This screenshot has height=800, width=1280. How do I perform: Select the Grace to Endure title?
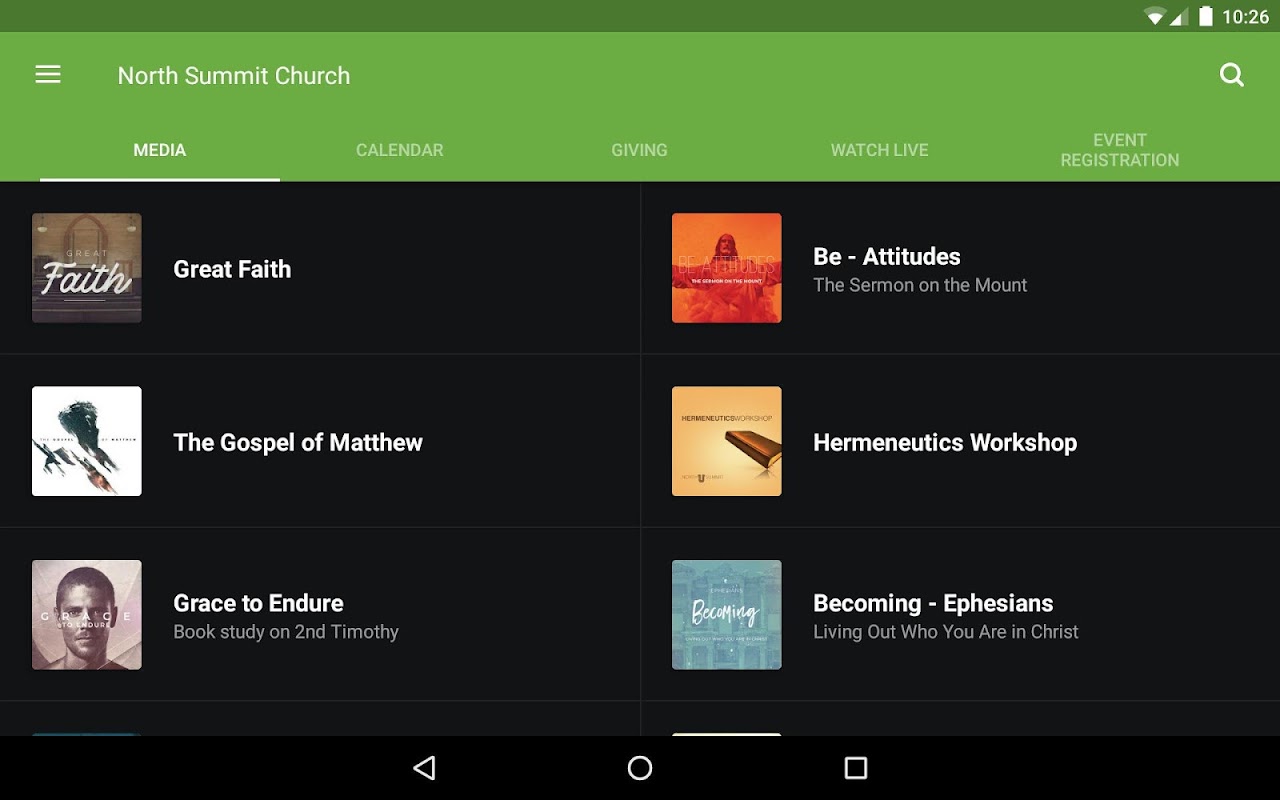[x=258, y=603]
